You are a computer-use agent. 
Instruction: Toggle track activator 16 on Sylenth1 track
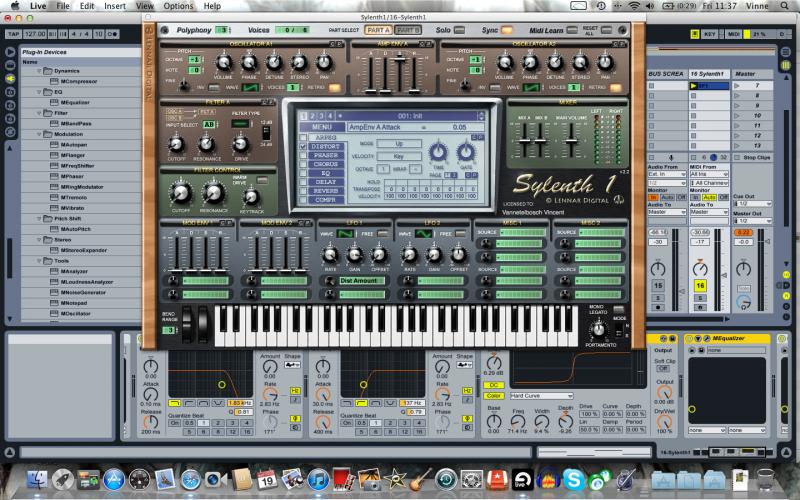[x=700, y=286]
